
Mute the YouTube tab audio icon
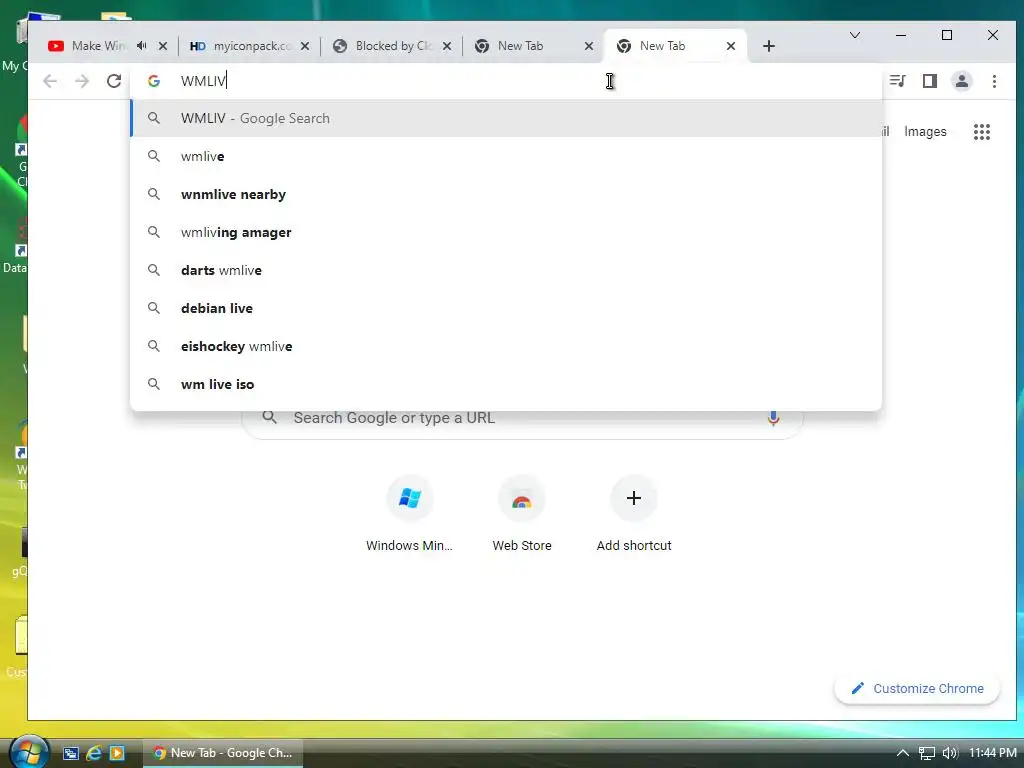tap(142, 46)
